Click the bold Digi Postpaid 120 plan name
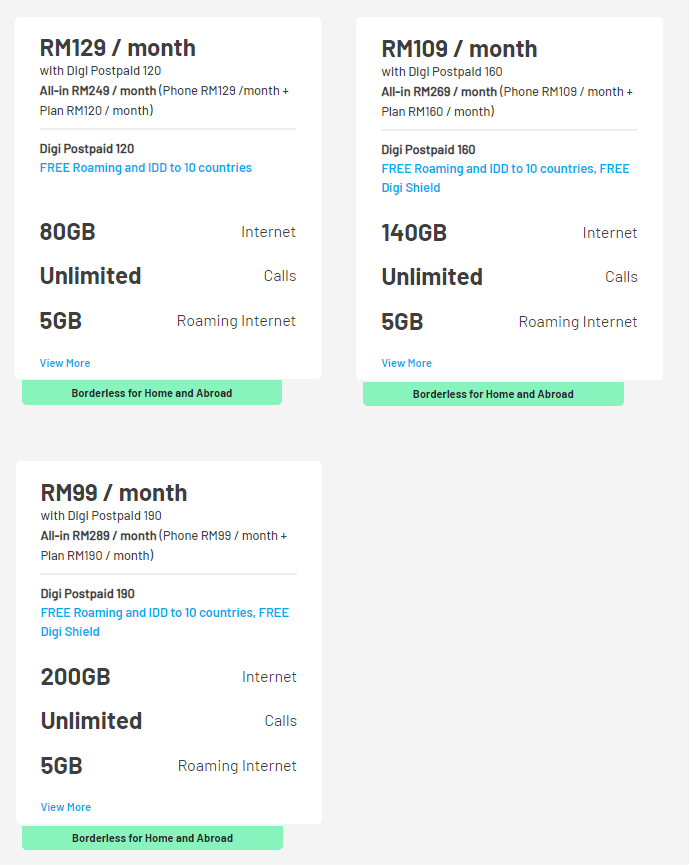Screen dimensions: 689x865 pyautogui.click(x=87, y=149)
